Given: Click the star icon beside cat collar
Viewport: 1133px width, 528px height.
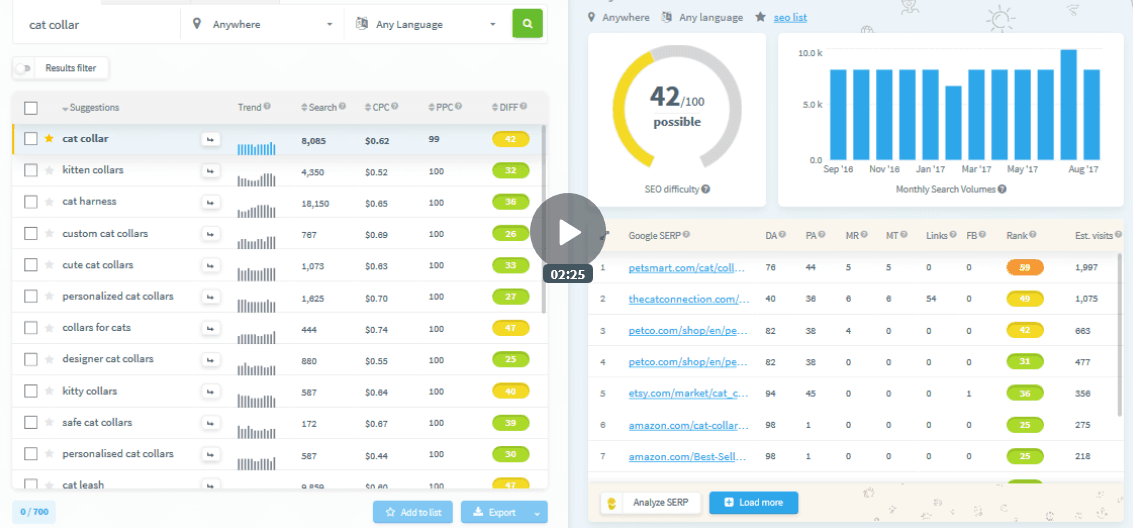Looking at the screenshot, I should point(49,139).
